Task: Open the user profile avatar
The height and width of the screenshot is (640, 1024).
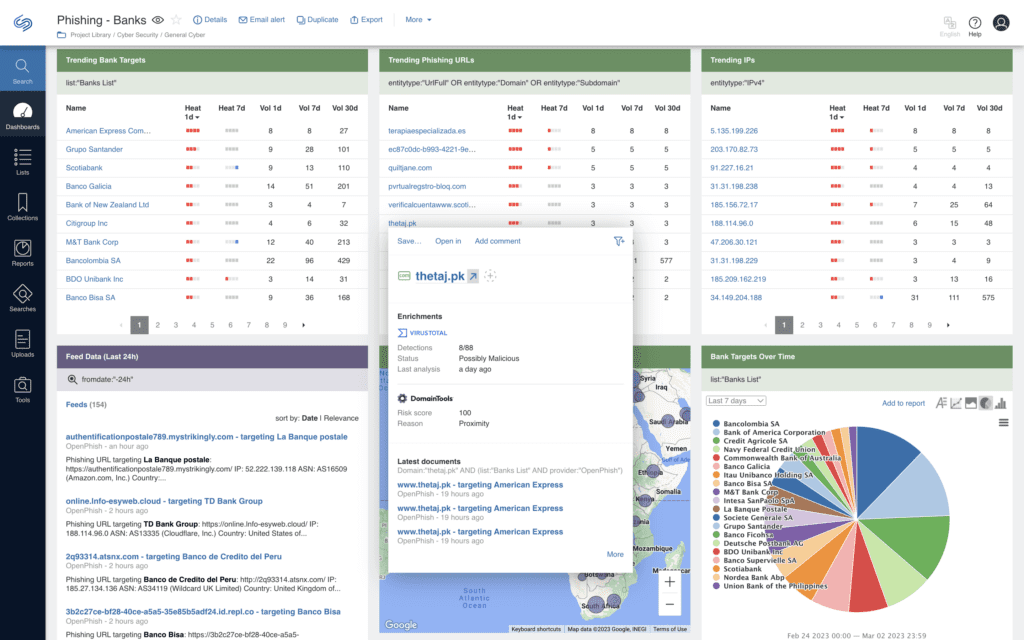Action: pos(1001,23)
